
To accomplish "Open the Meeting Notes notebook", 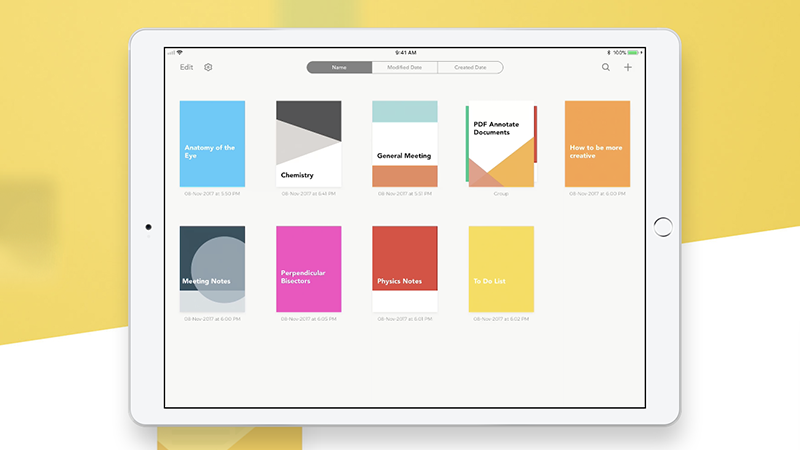I will tap(212, 269).
